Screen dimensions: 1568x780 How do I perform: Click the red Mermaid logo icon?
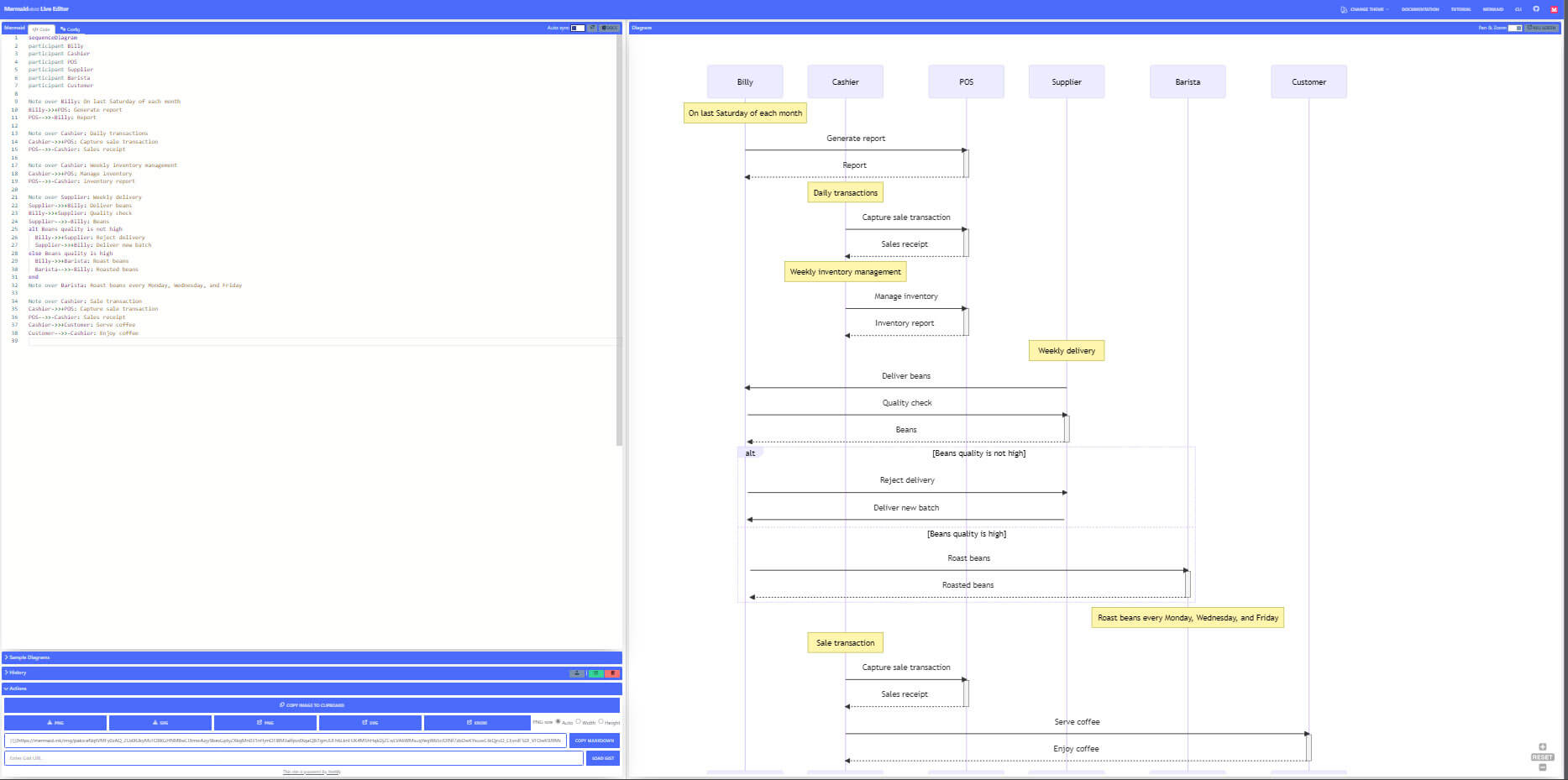pyautogui.click(x=1554, y=9)
